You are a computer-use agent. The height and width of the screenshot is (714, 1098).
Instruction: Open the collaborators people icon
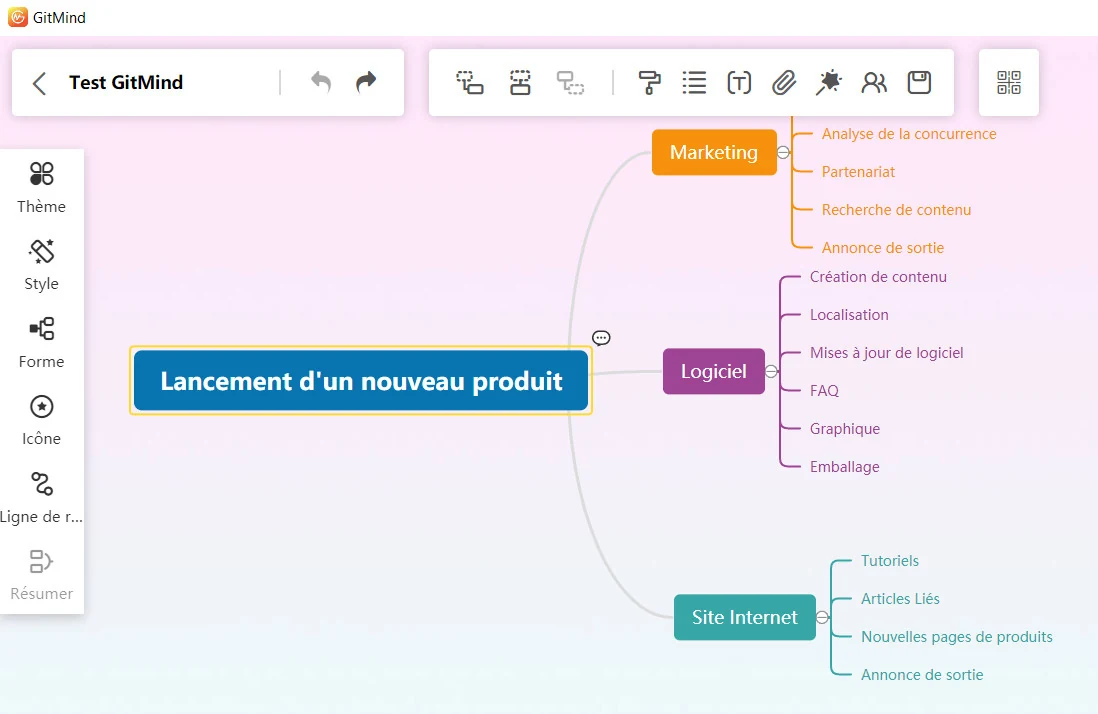(x=874, y=83)
